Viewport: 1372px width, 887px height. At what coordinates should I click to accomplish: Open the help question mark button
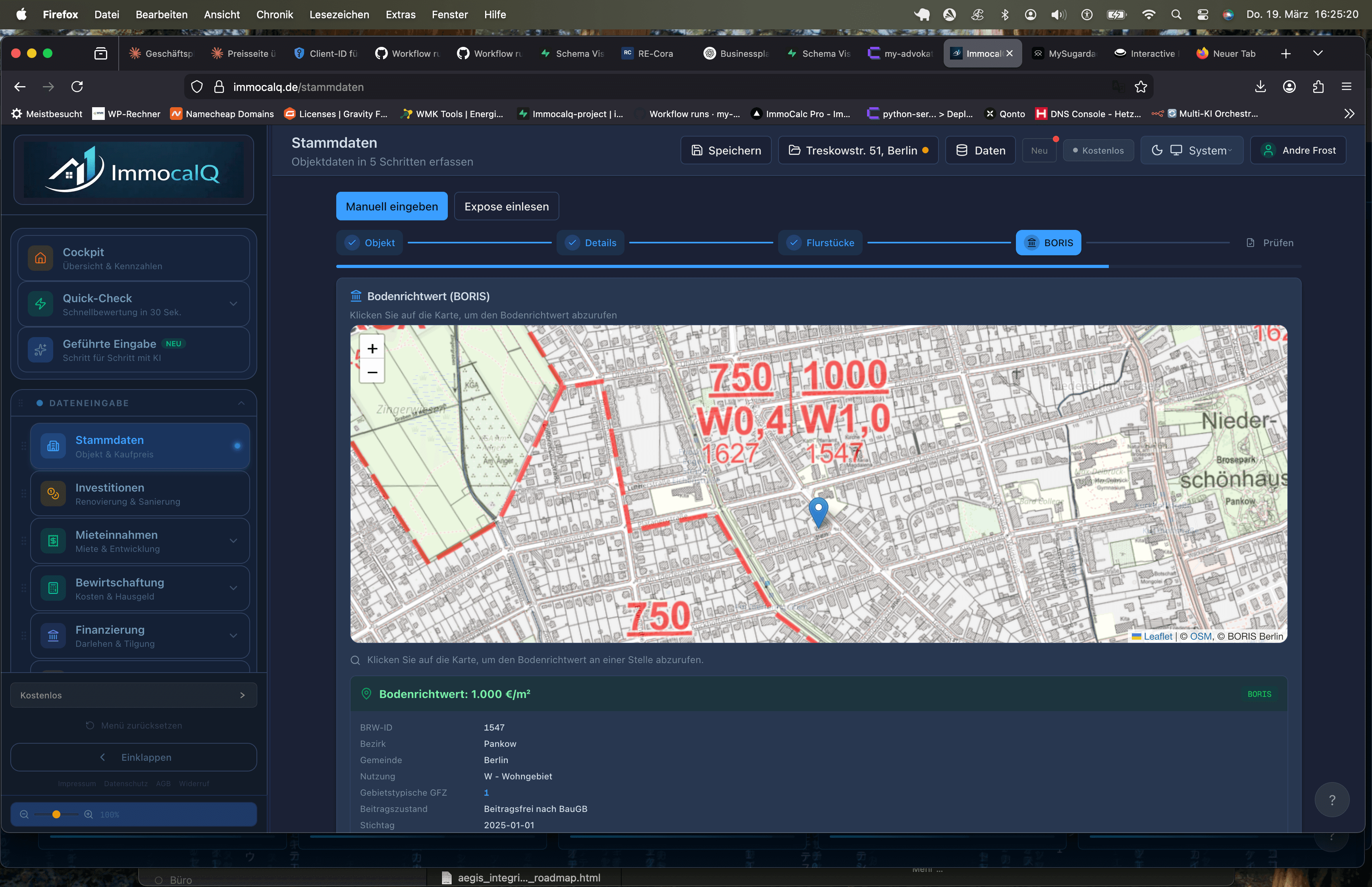(1332, 800)
